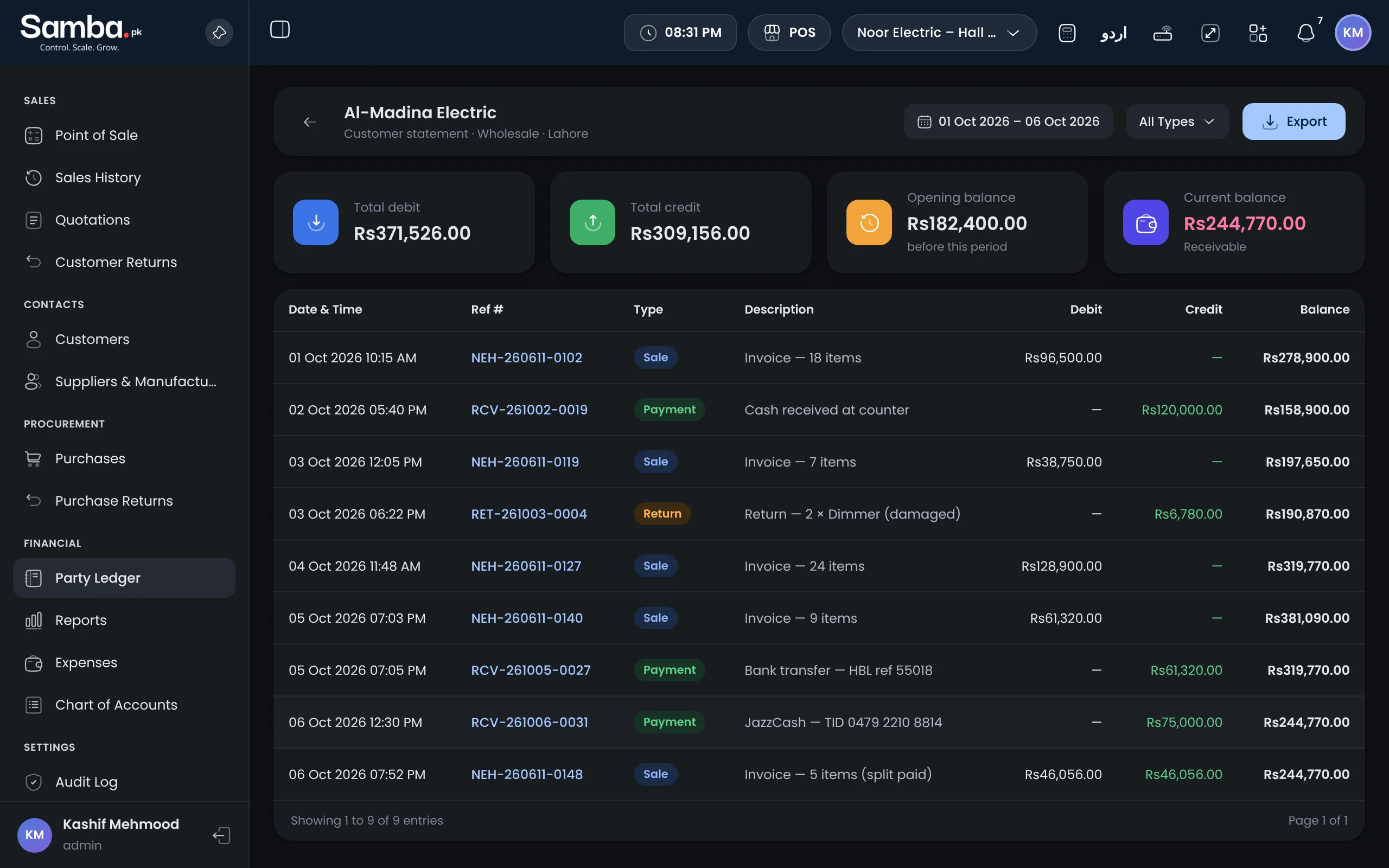Click Payment badge for Cash received row
Viewport: 1389px width, 868px height.
coord(668,410)
